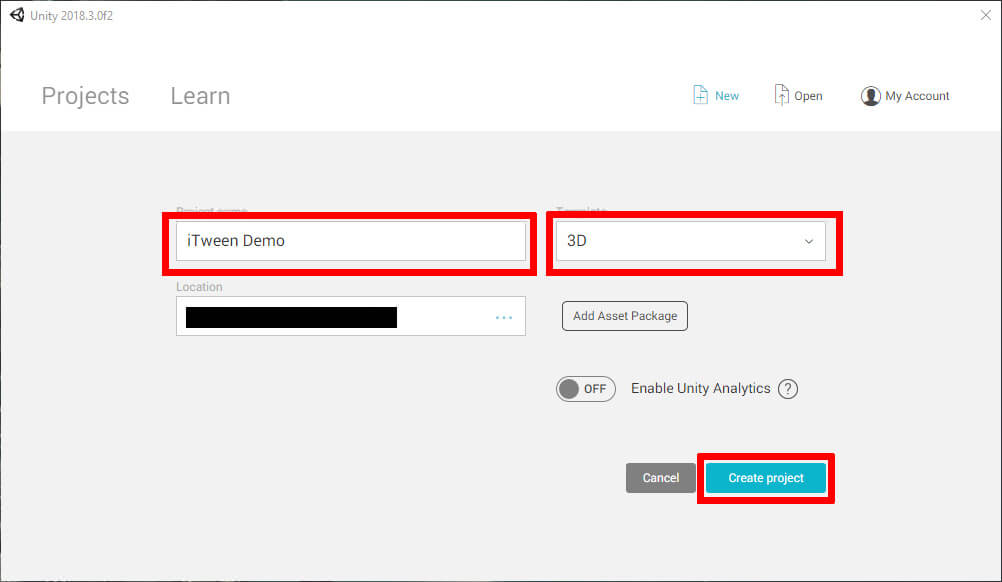Click the Unity logo in title bar

(x=17, y=15)
